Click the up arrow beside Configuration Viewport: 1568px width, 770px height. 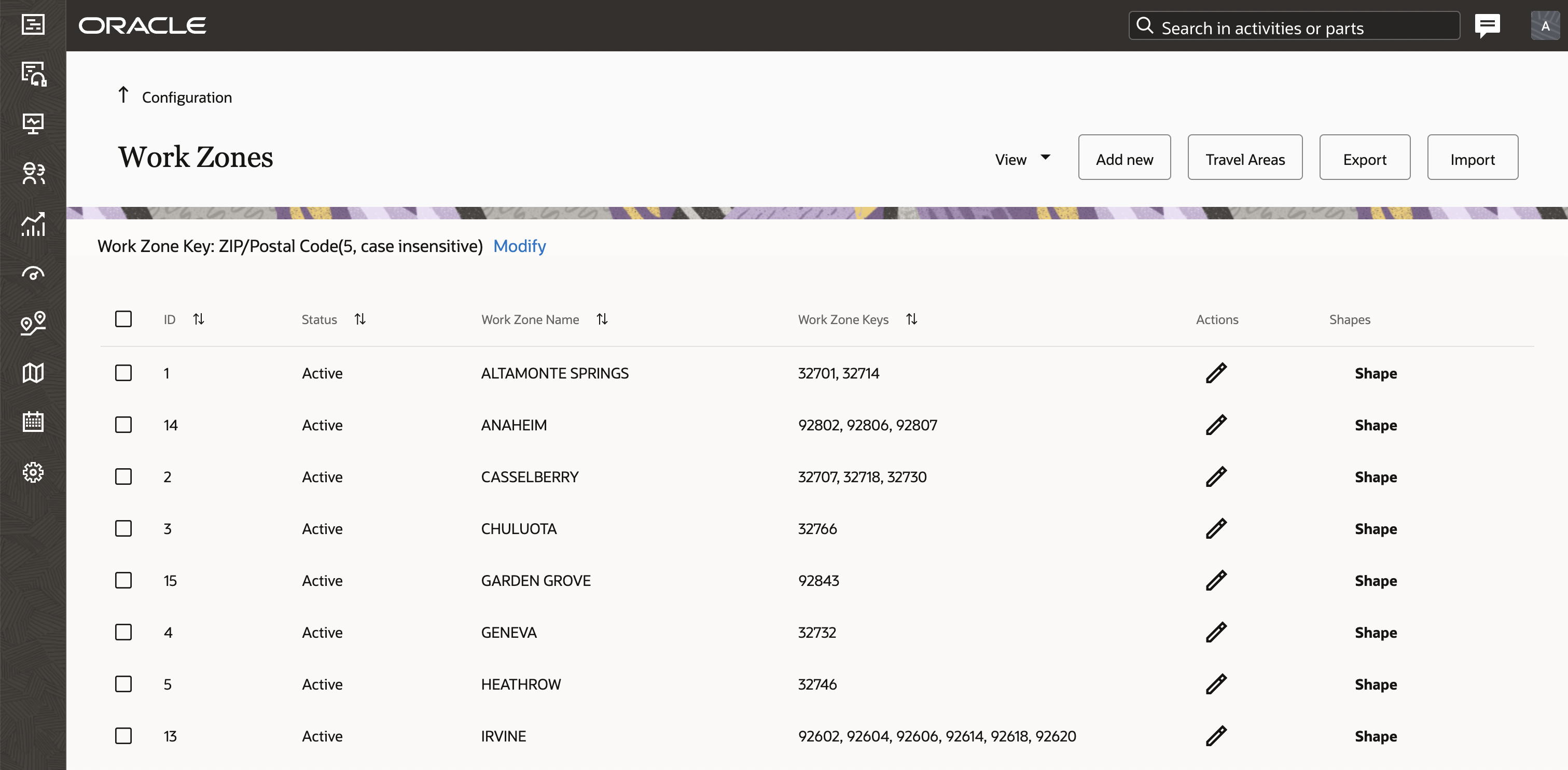click(123, 95)
